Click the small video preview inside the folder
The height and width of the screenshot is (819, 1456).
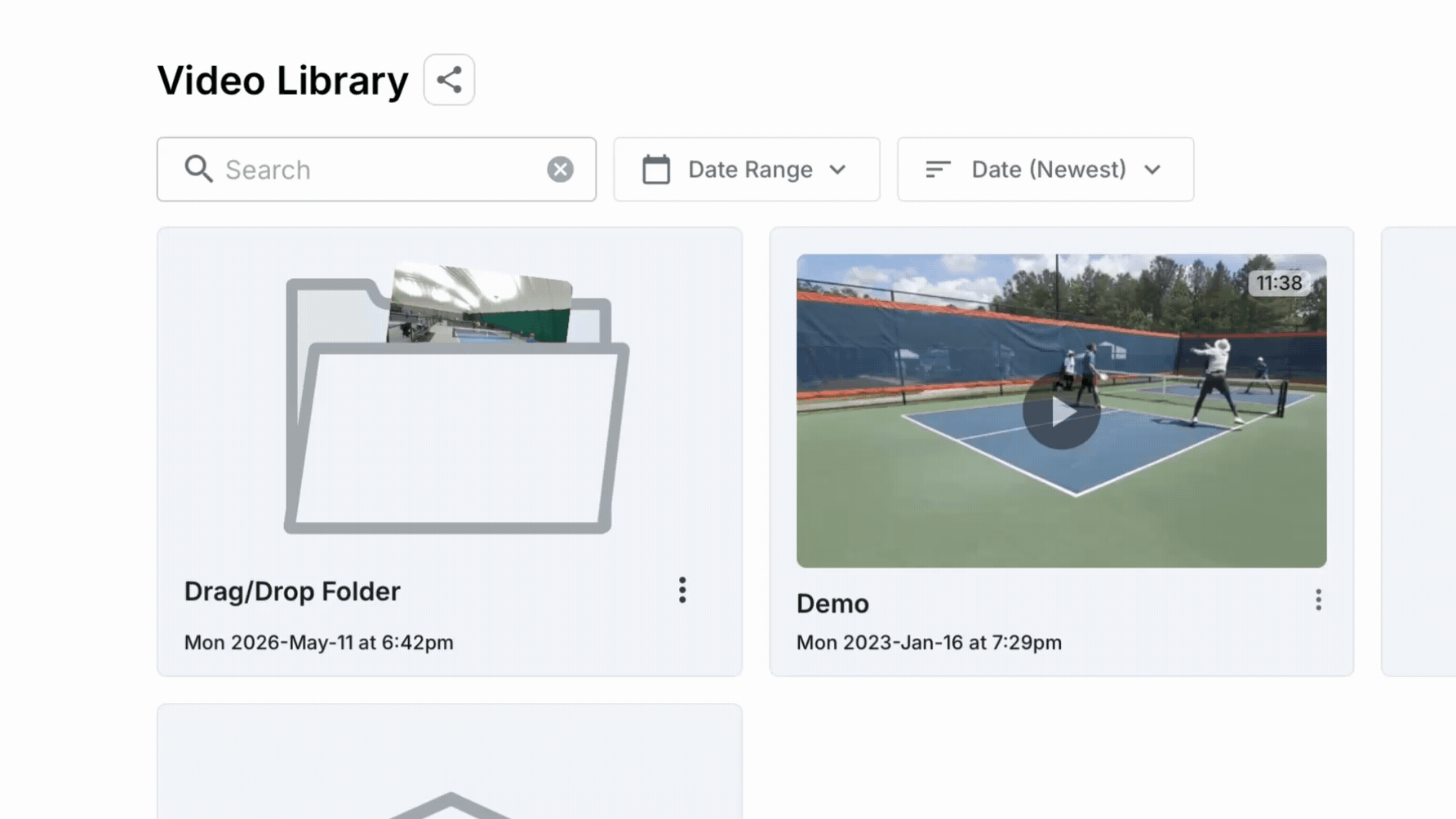click(480, 303)
